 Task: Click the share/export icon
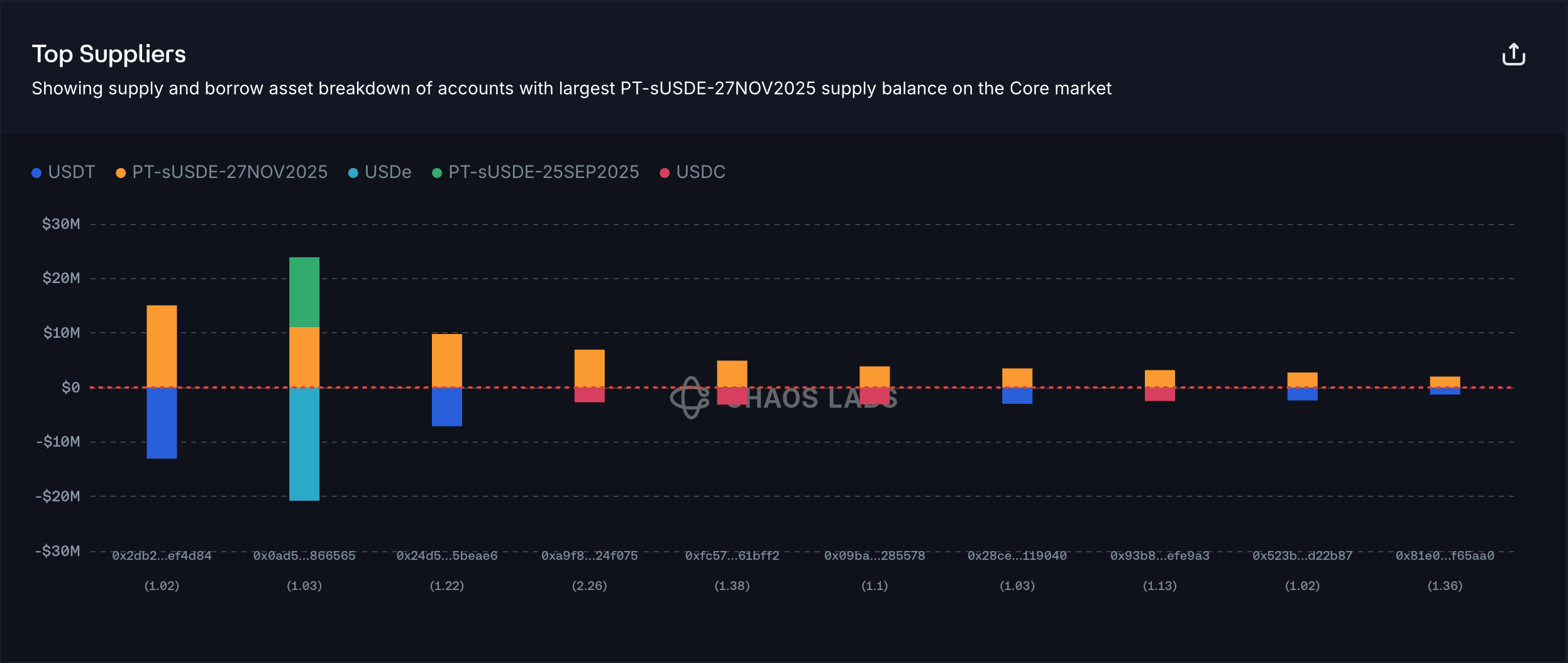click(x=1513, y=55)
